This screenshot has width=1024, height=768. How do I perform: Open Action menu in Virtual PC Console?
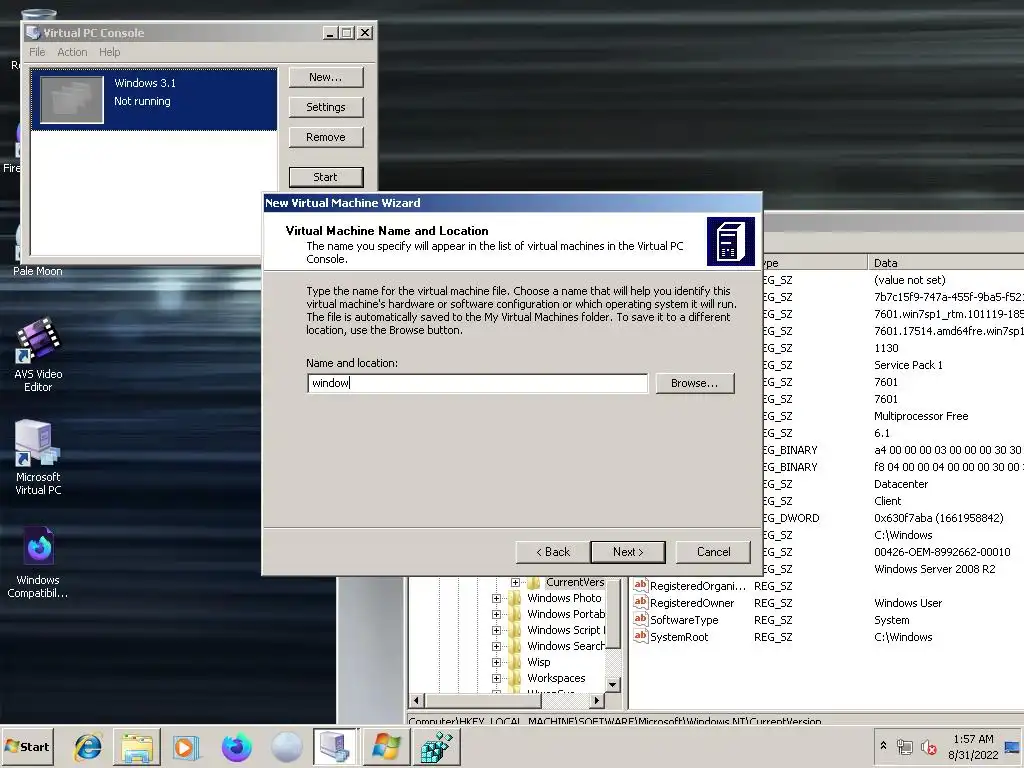(x=72, y=52)
